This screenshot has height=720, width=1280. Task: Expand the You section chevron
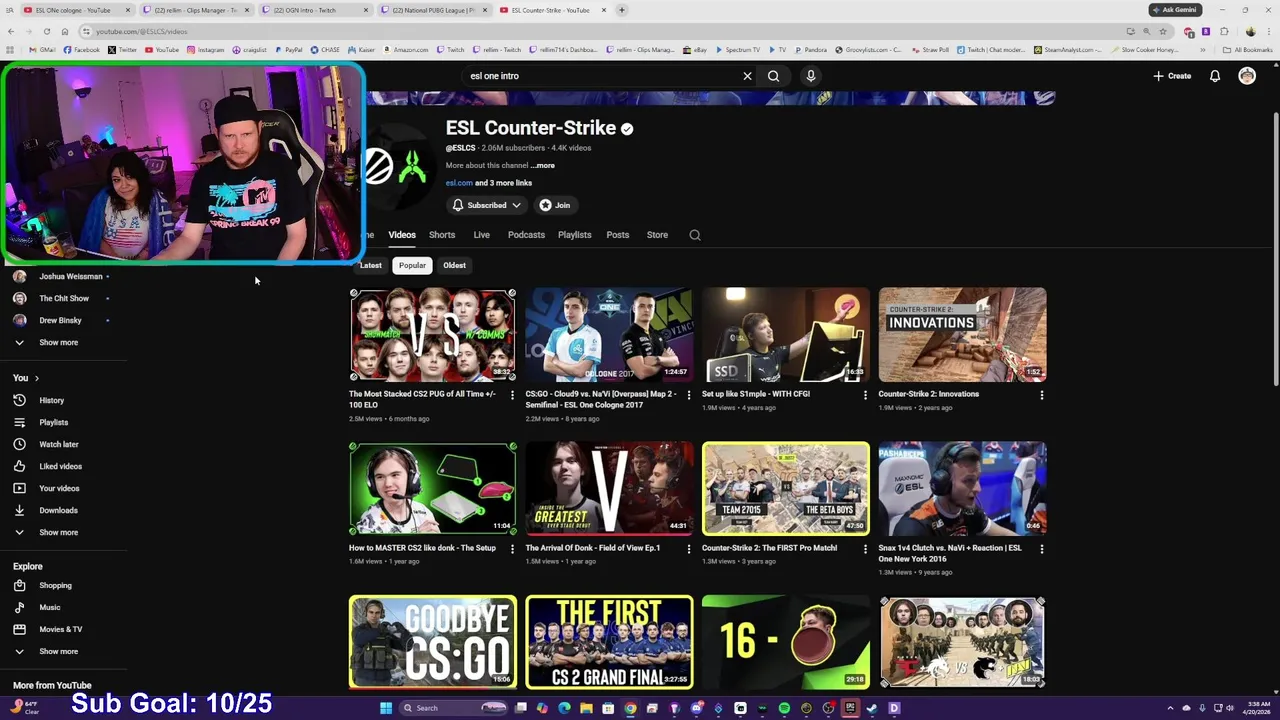pyautogui.click(x=37, y=378)
